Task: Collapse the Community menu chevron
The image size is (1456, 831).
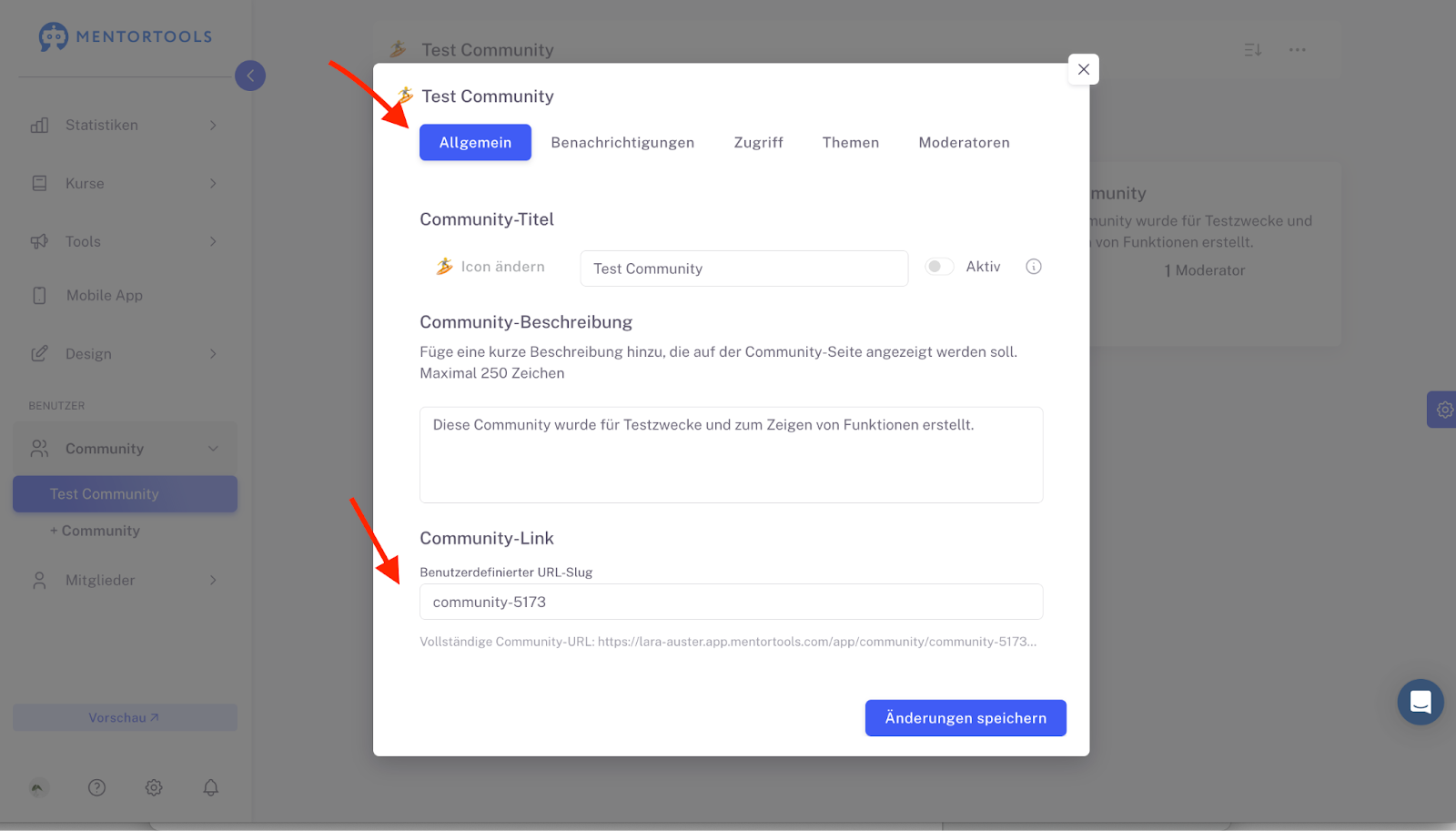Action: [x=213, y=449]
